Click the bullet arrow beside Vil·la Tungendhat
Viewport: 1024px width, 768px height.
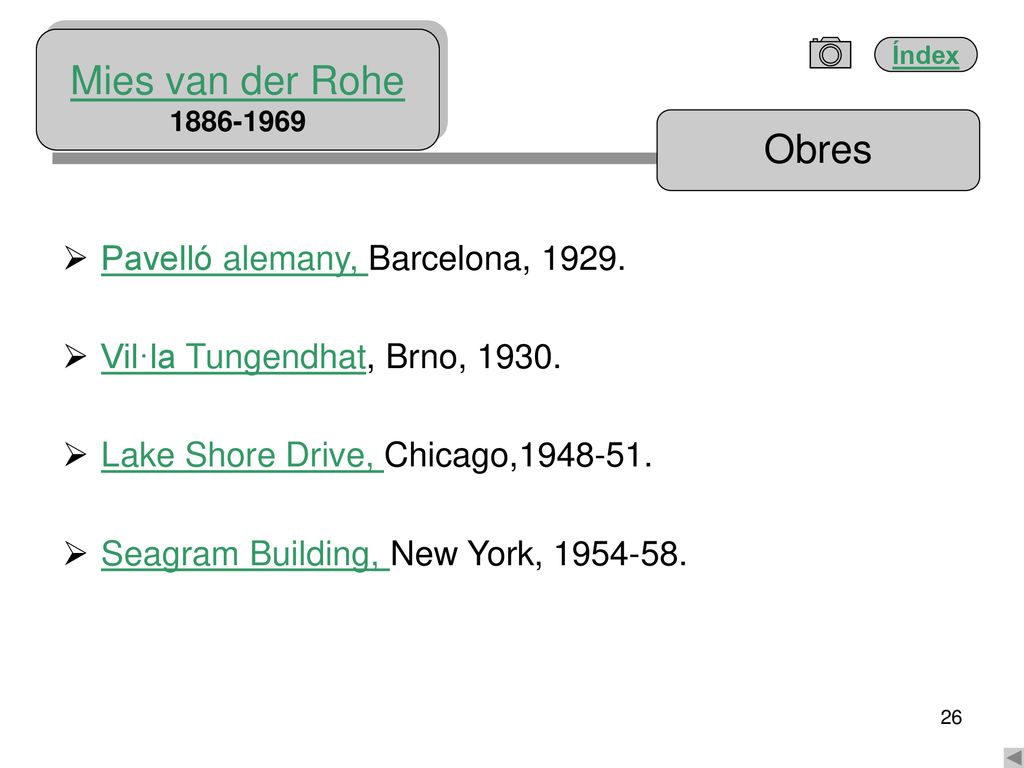[76, 357]
